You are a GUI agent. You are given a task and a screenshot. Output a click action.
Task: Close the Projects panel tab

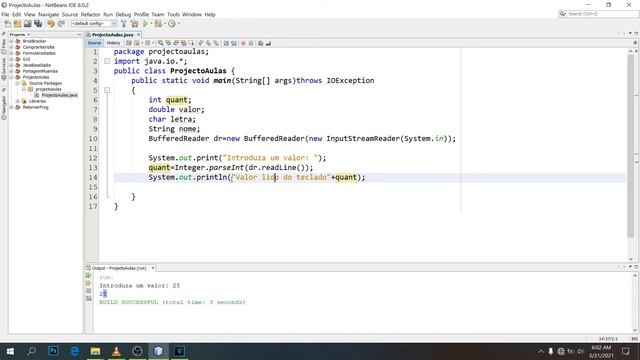coord(29,35)
